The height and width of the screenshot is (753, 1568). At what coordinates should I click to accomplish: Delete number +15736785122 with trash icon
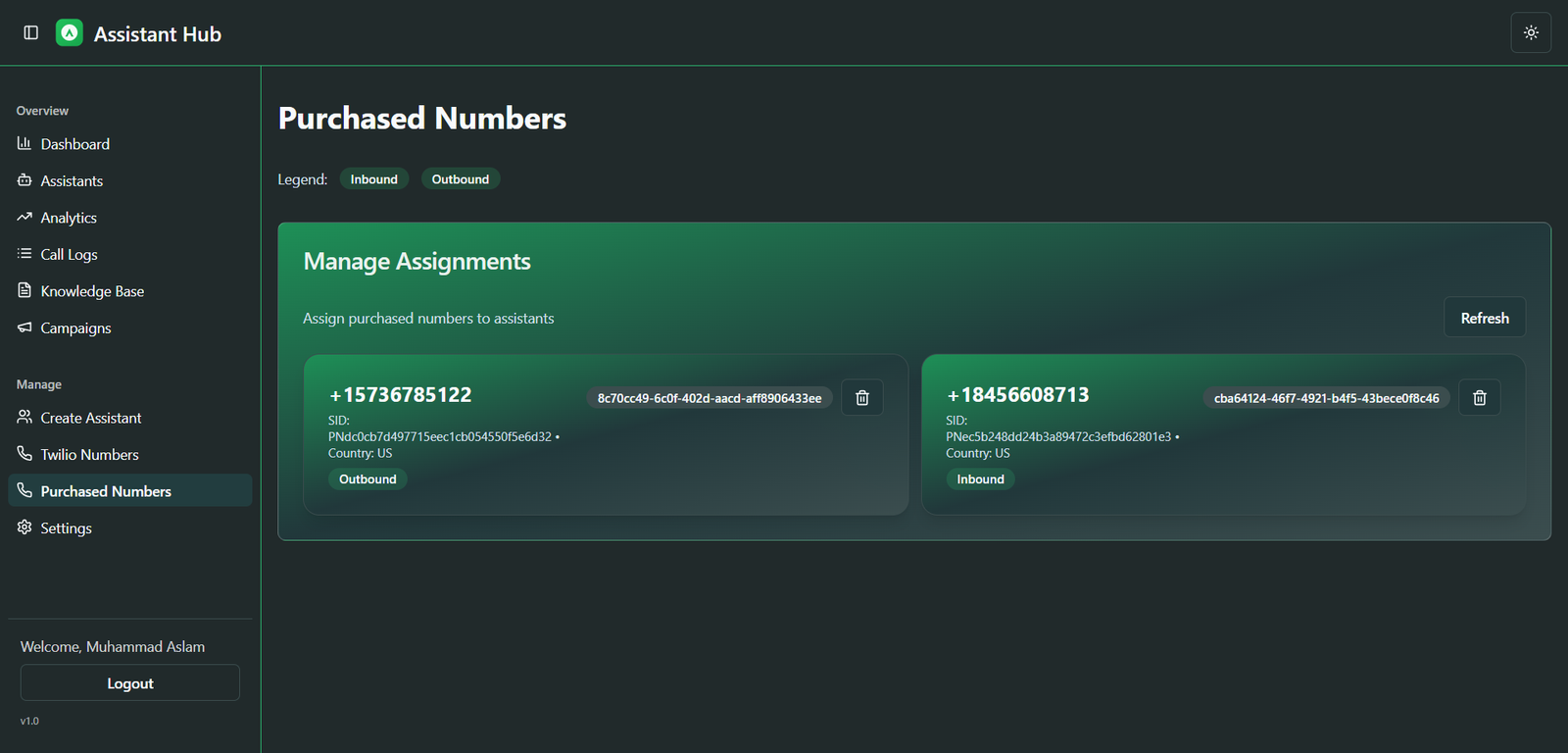(x=862, y=398)
